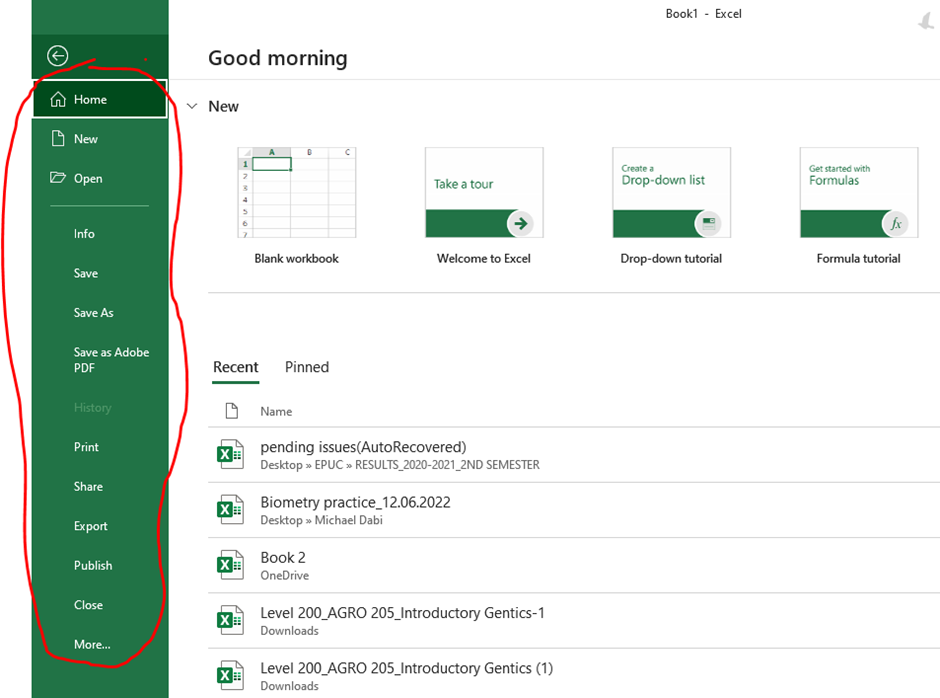Click the back arrow circle icon
Viewport: 940px width, 698px height.
[58, 56]
